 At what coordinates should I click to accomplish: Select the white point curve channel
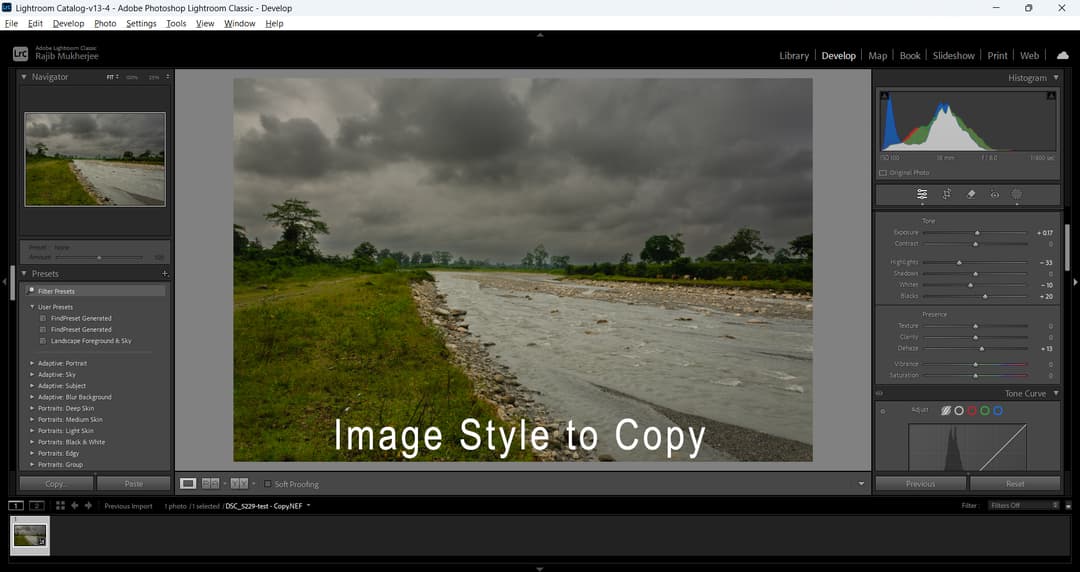tap(959, 411)
